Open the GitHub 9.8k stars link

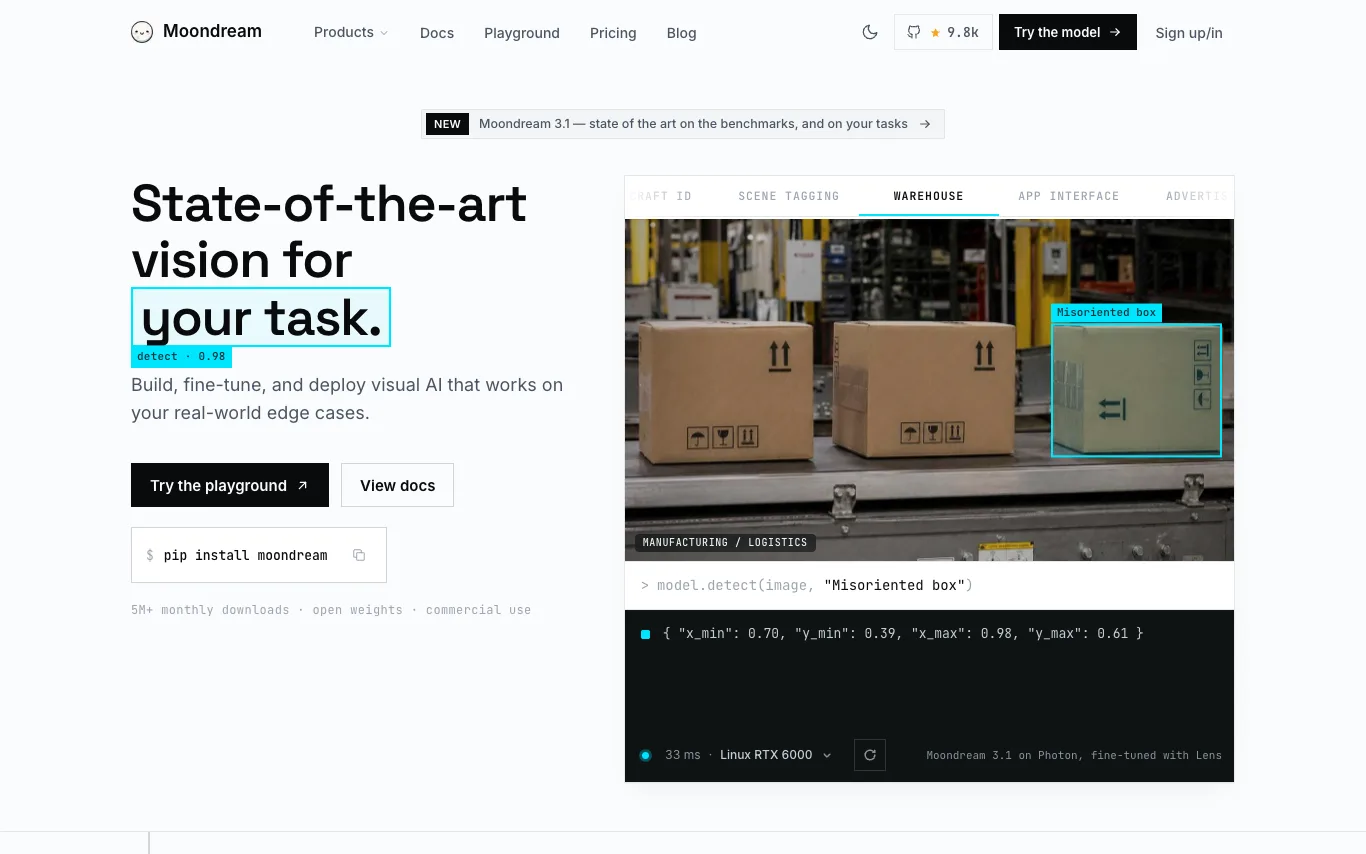[943, 32]
